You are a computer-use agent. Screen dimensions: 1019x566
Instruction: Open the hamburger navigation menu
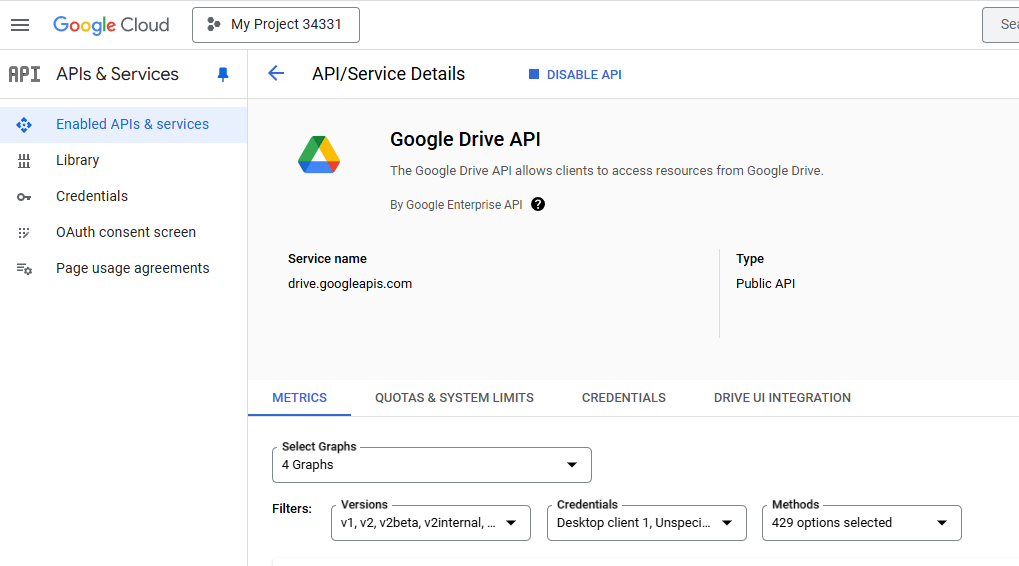(x=20, y=25)
